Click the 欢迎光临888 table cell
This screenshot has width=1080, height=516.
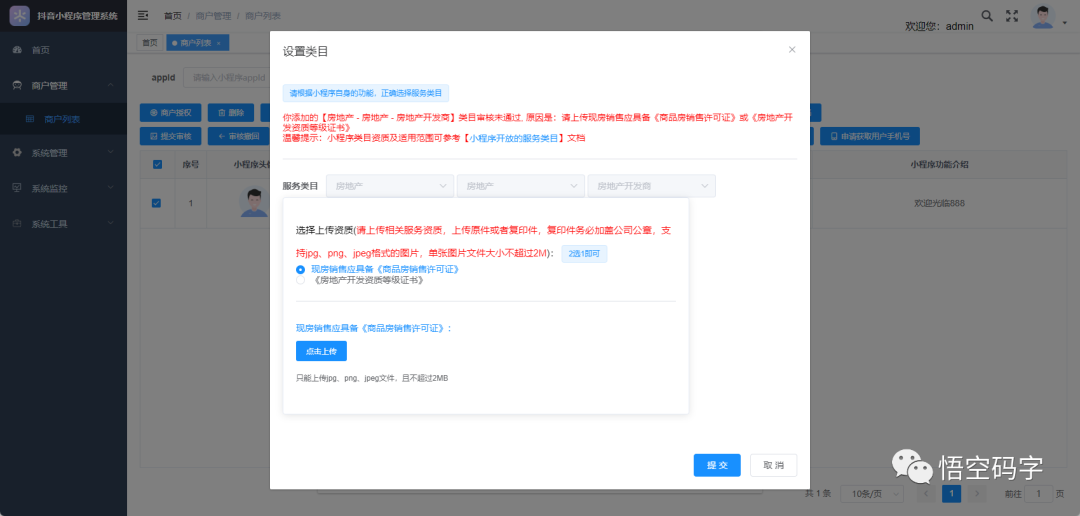tap(938, 203)
